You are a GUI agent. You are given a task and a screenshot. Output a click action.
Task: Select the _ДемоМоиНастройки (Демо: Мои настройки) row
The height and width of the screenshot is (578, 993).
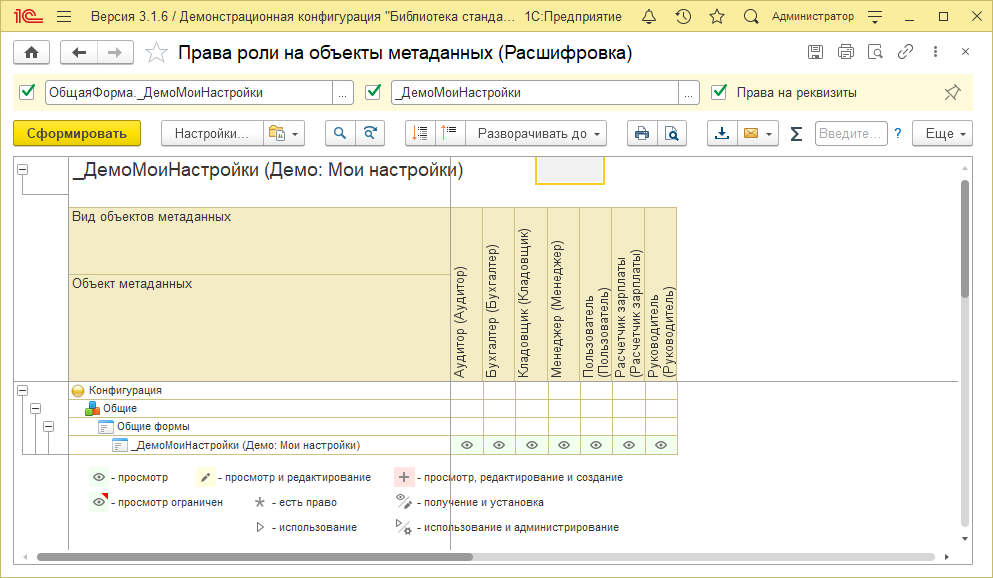point(260,445)
